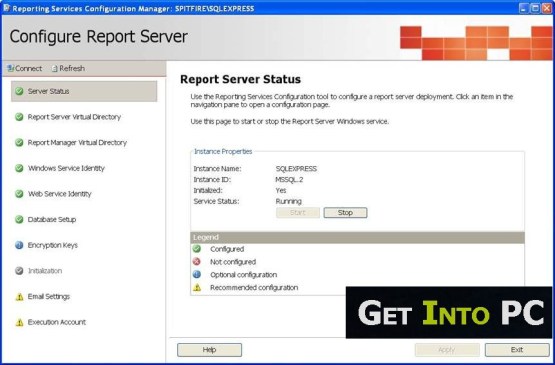Click the application icon in title bar
The image size is (555, 365).
point(6,8)
